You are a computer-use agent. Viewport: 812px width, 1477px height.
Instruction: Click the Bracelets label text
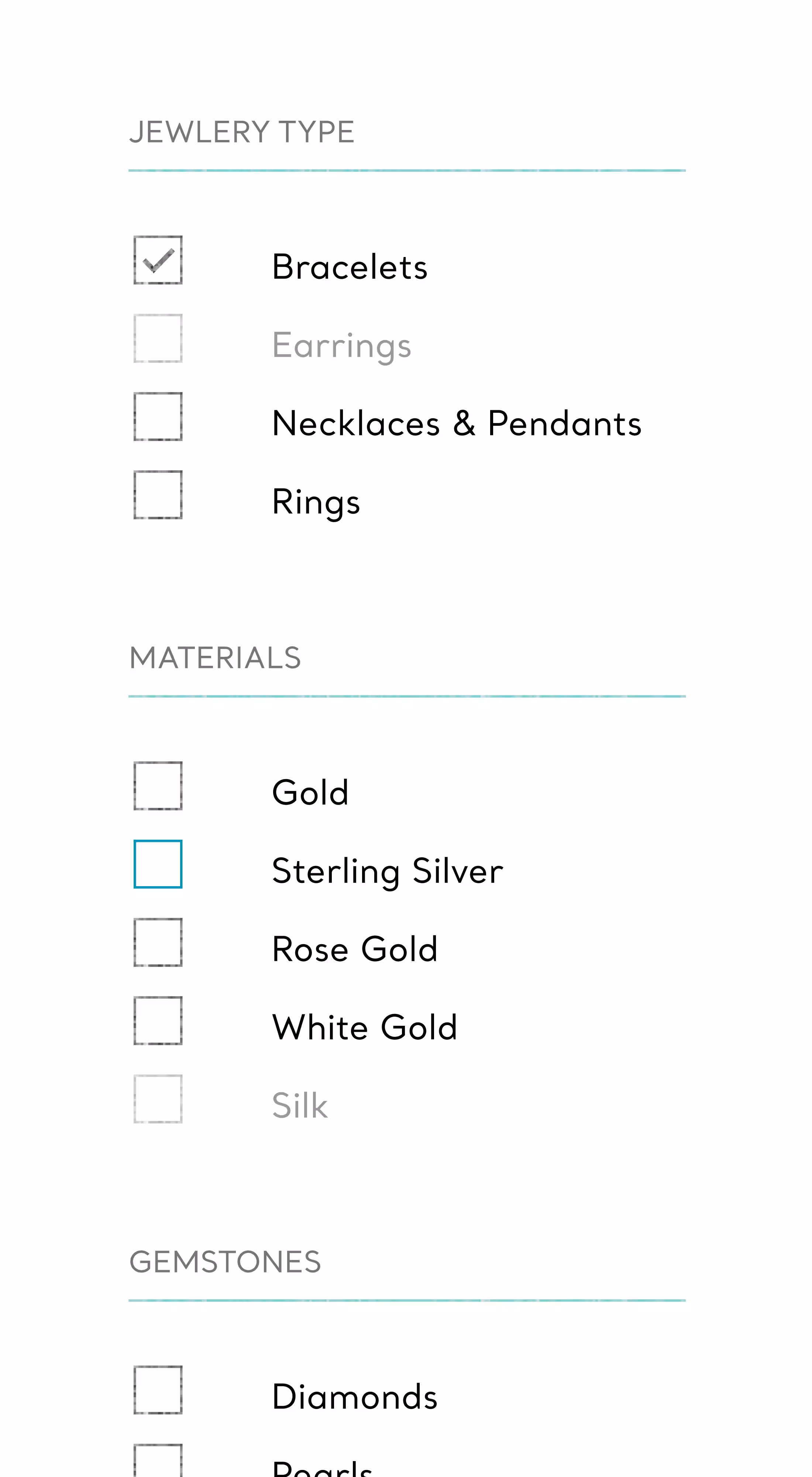pos(350,267)
